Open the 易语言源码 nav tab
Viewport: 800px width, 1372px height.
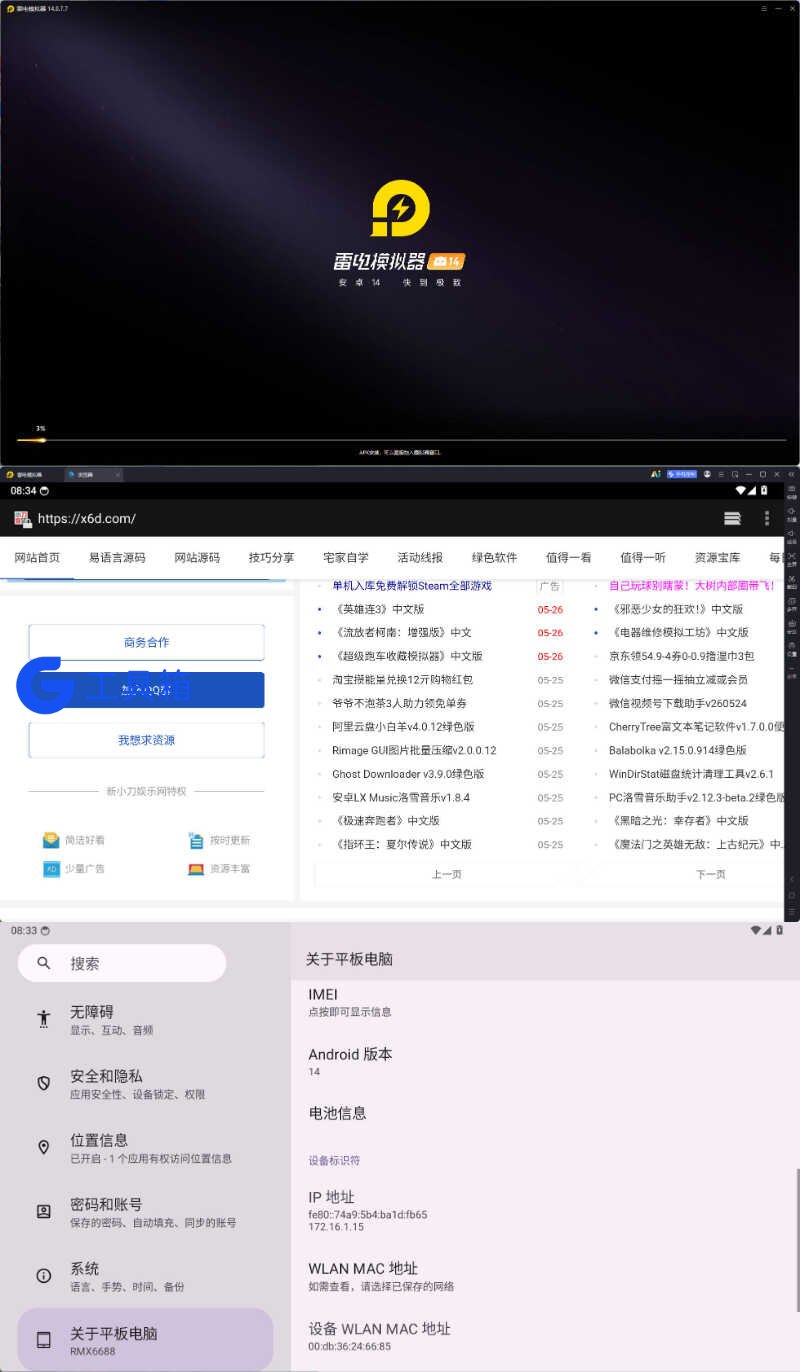tap(117, 558)
